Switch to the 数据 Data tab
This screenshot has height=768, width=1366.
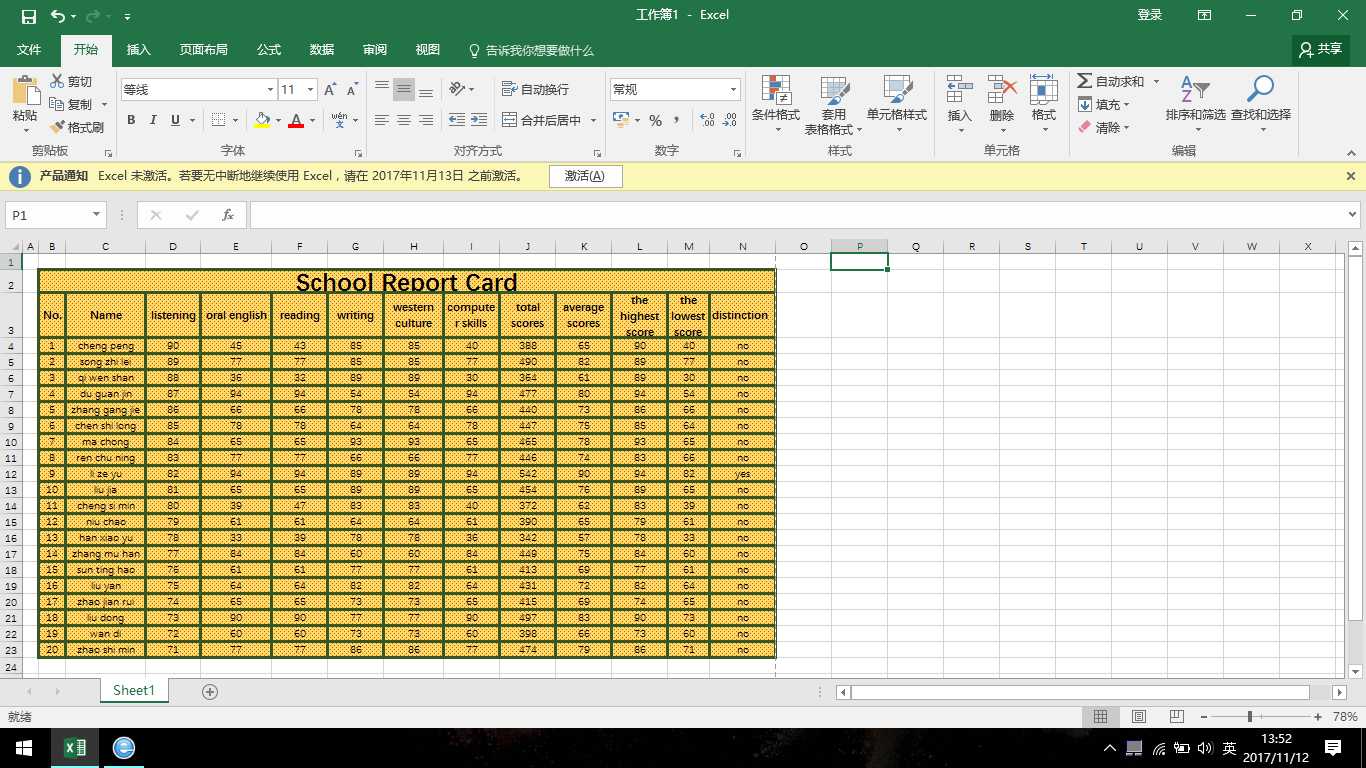[321, 49]
